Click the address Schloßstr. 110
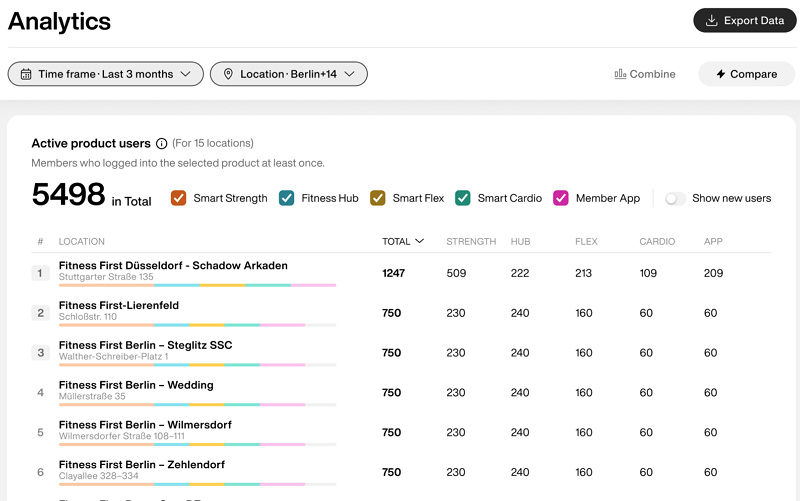The image size is (800, 501). click(x=88, y=316)
